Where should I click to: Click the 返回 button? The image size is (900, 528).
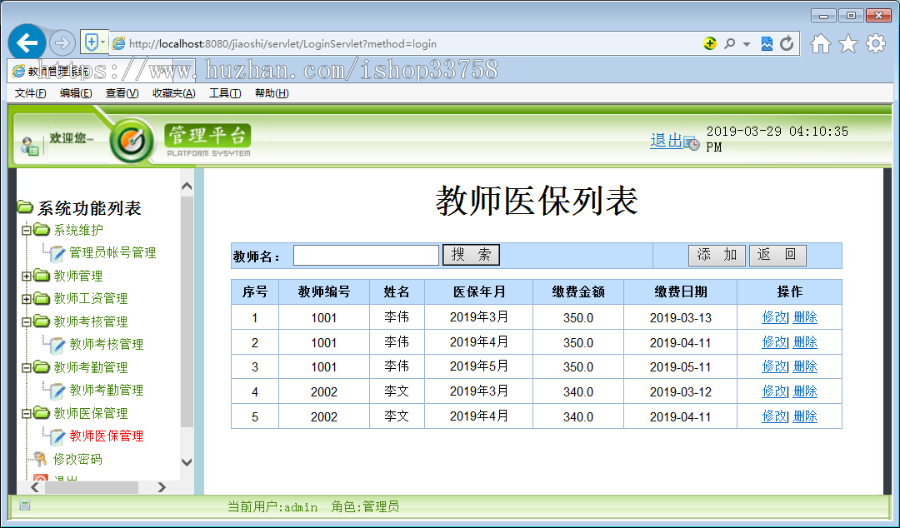click(778, 255)
